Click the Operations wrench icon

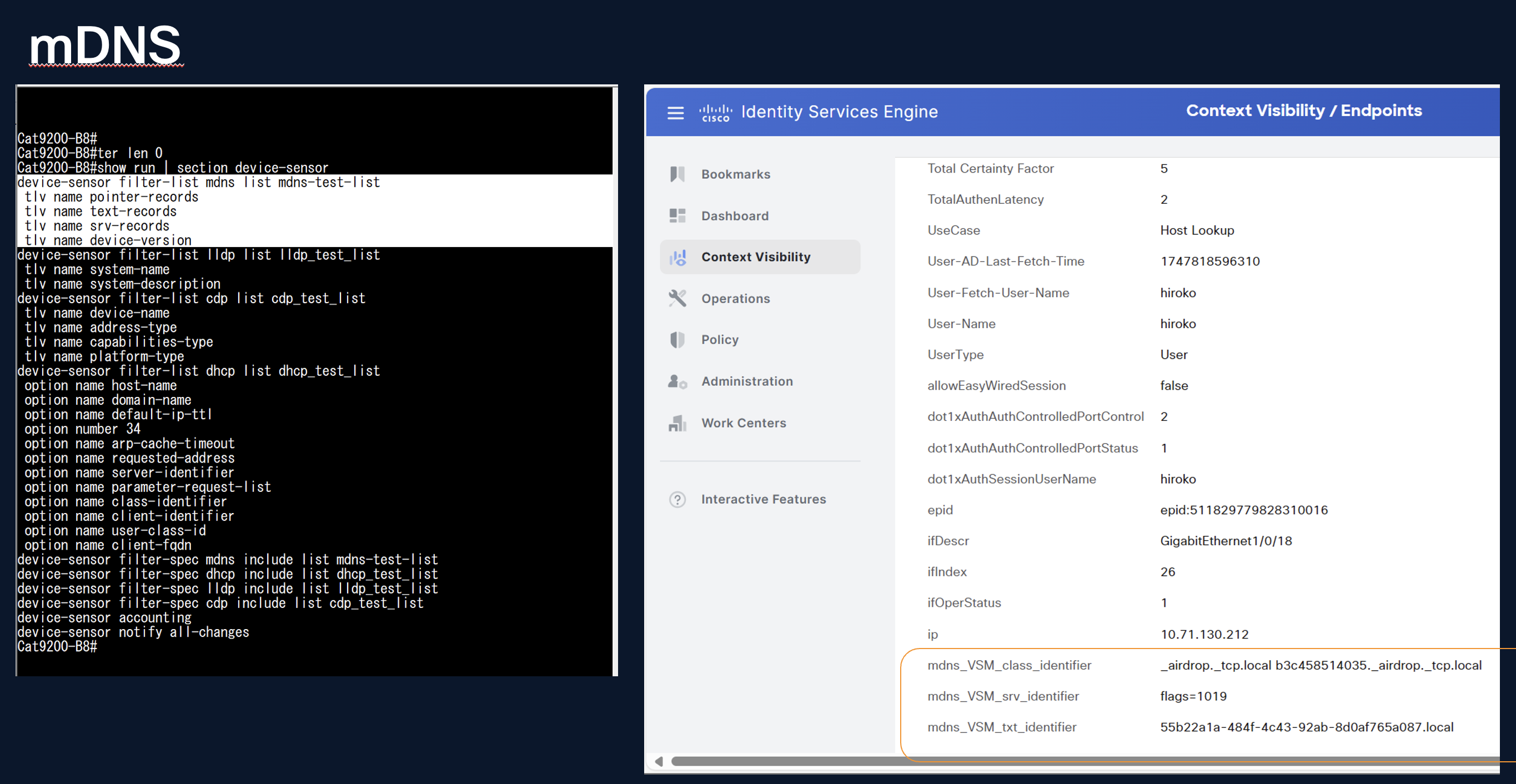pos(677,298)
